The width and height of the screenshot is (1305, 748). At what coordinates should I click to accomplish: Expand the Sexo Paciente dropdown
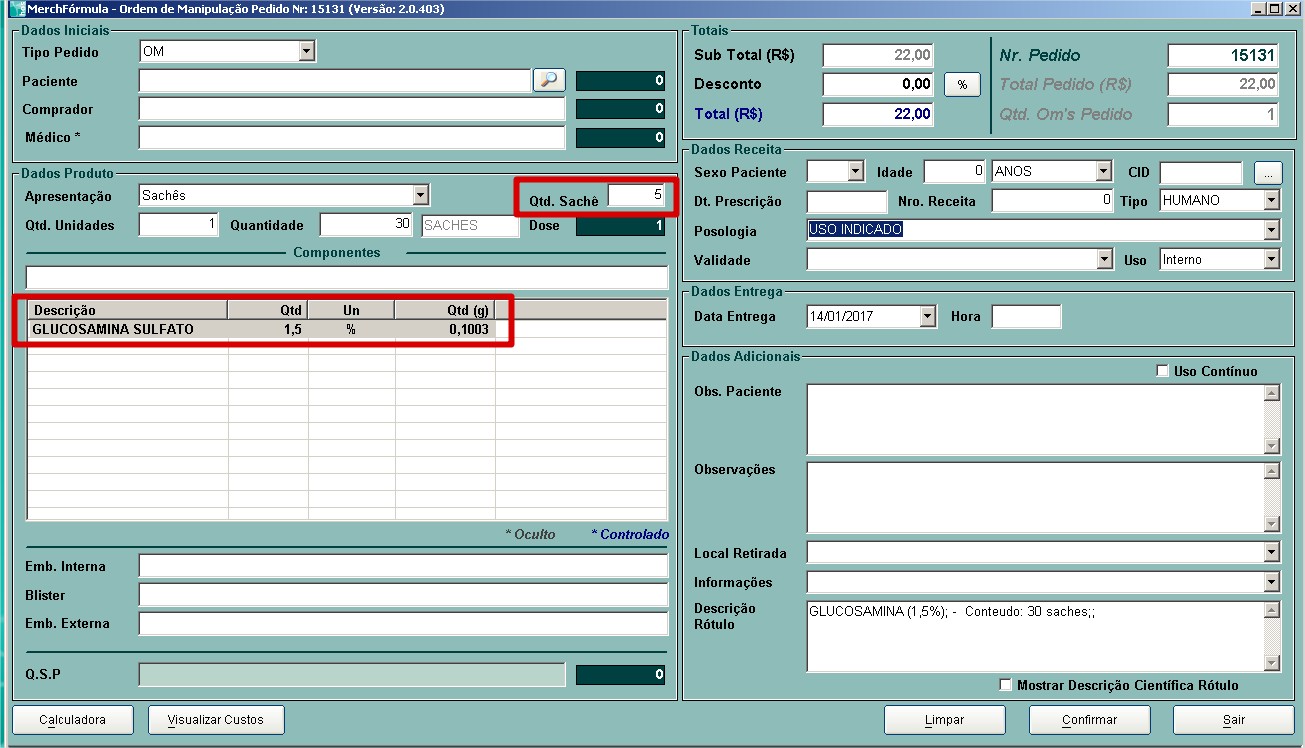[x=855, y=172]
